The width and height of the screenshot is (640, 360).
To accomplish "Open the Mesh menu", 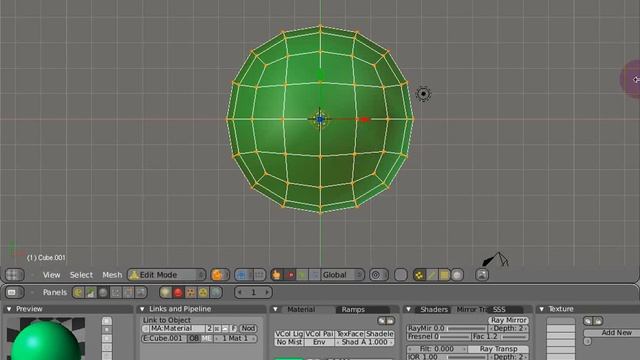I will click(x=112, y=275).
